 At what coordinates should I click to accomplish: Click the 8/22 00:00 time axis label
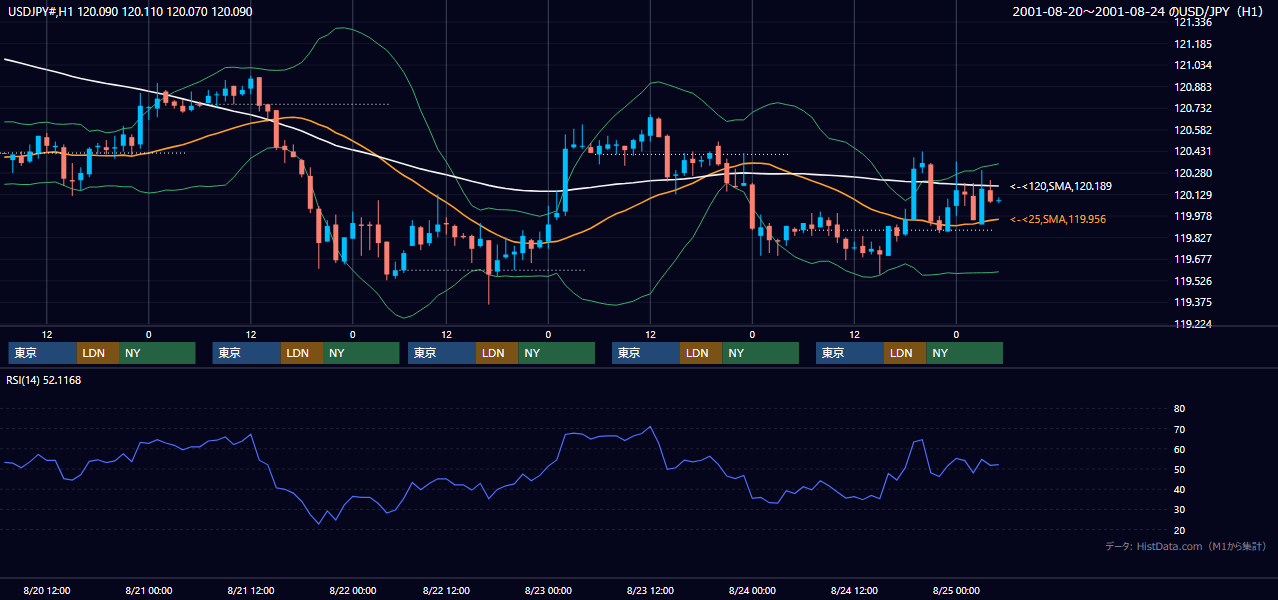coord(352,590)
